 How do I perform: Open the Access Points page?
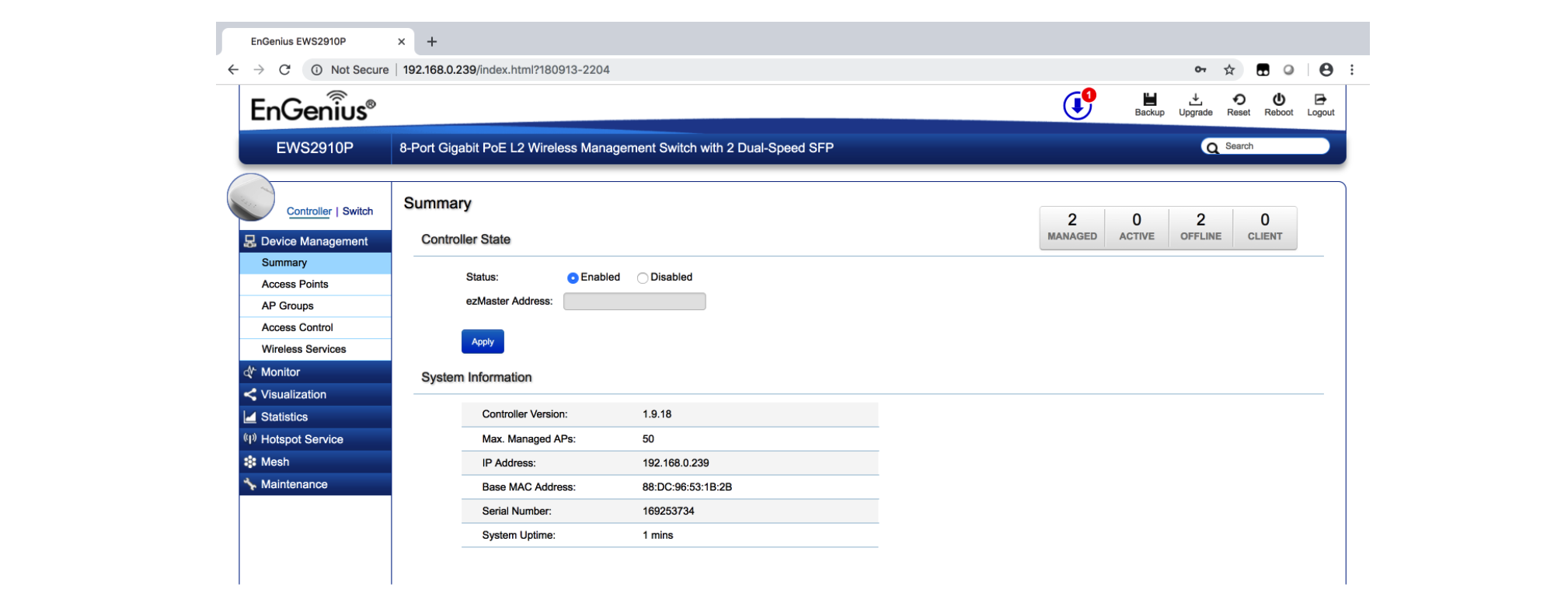pos(315,285)
